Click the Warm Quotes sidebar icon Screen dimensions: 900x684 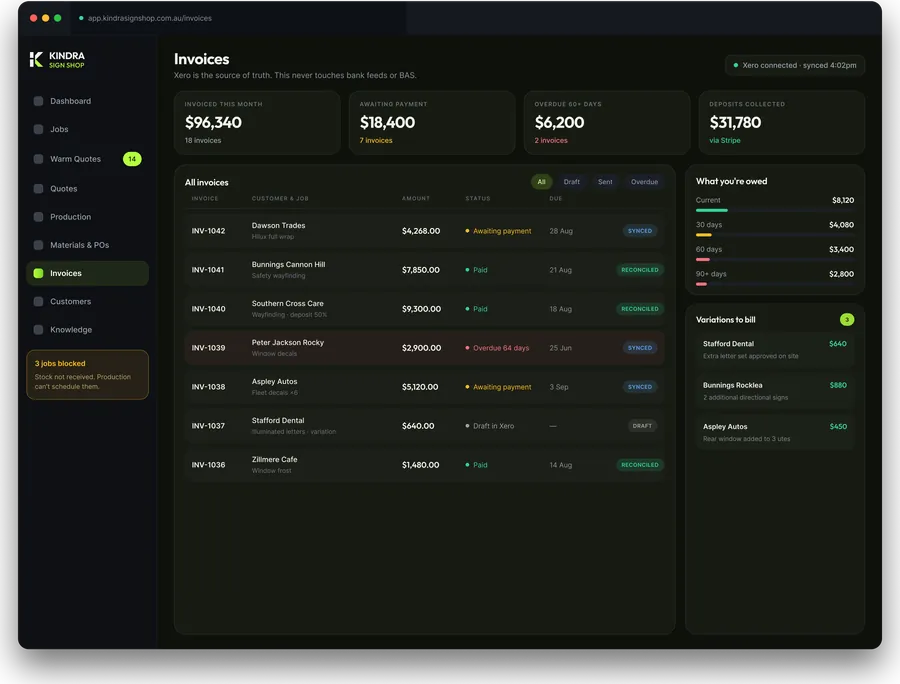[38, 159]
